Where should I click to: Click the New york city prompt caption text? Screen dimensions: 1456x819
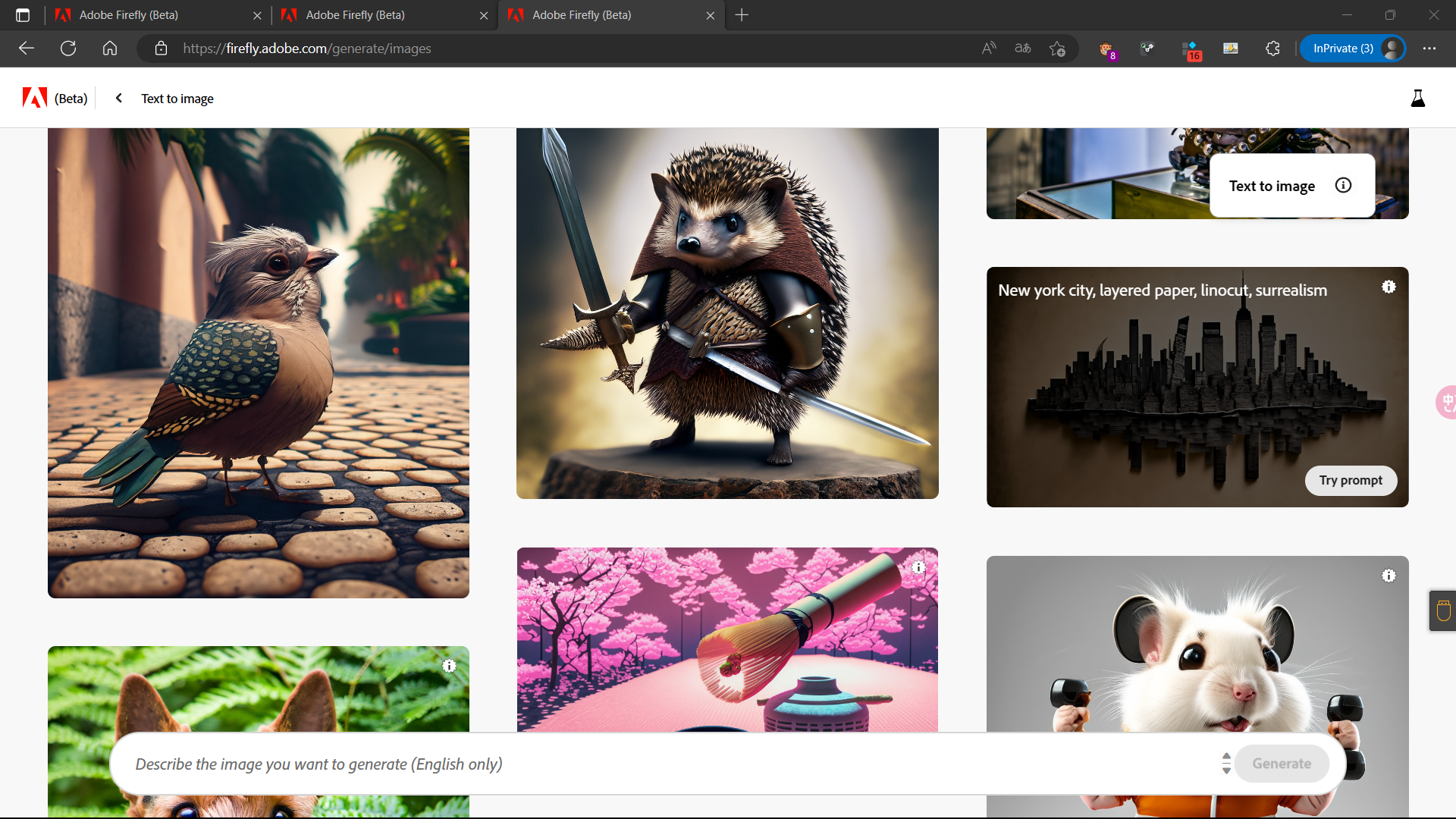pos(1163,290)
